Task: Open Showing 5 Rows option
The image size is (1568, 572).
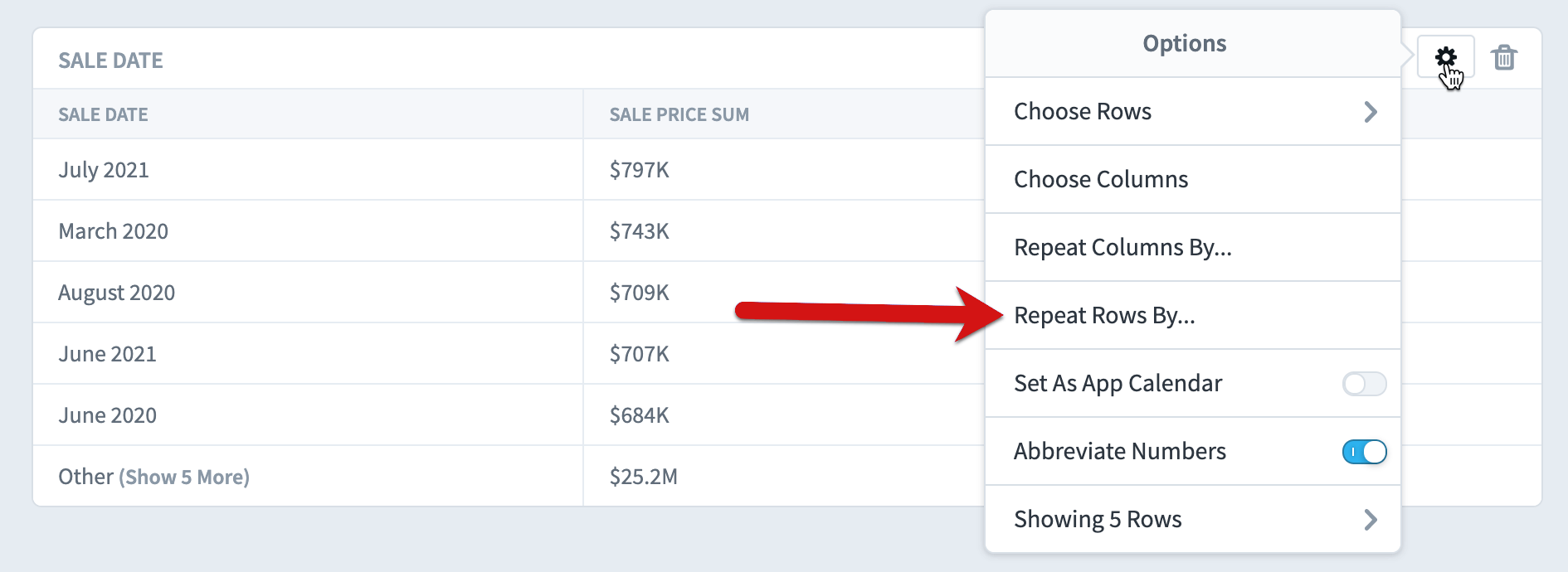Action: click(x=1193, y=520)
